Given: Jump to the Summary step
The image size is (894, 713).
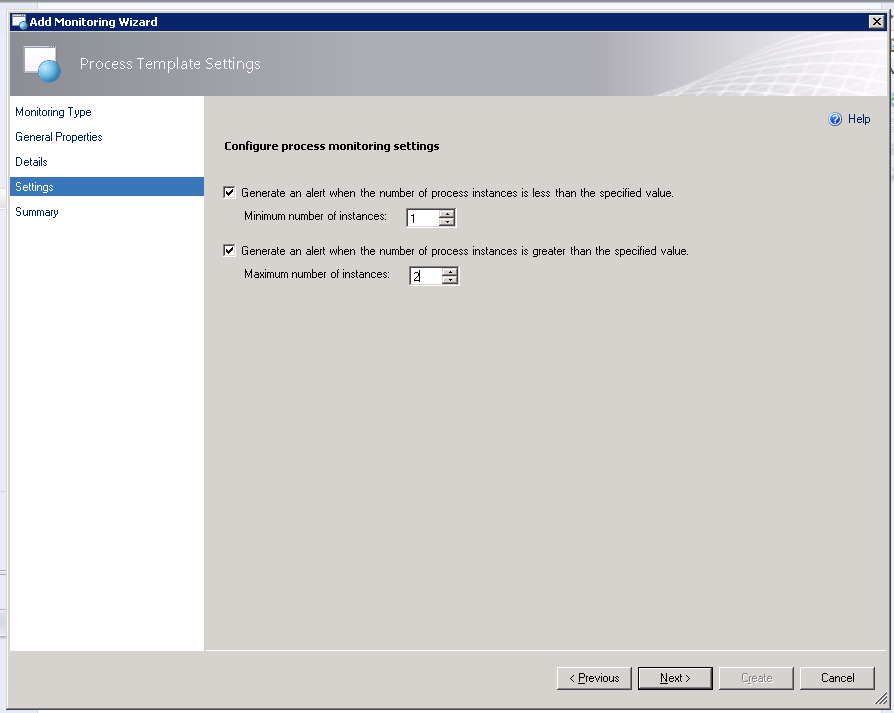Looking at the screenshot, I should (37, 212).
